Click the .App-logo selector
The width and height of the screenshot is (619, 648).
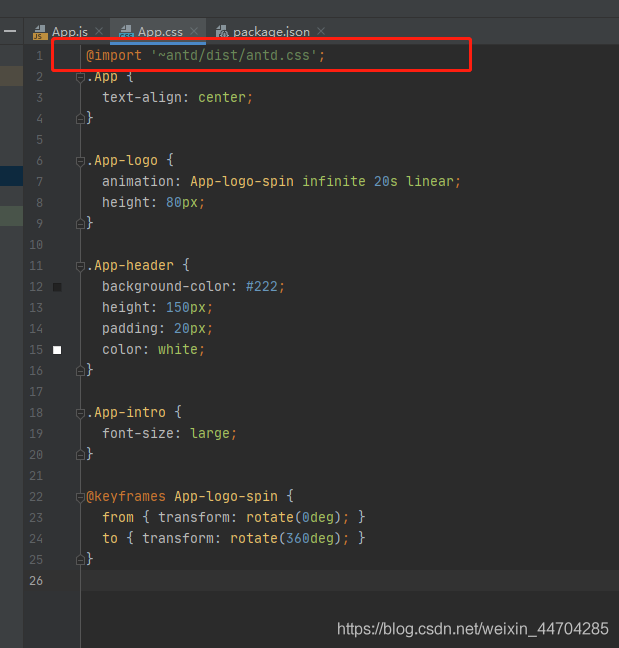(122, 161)
